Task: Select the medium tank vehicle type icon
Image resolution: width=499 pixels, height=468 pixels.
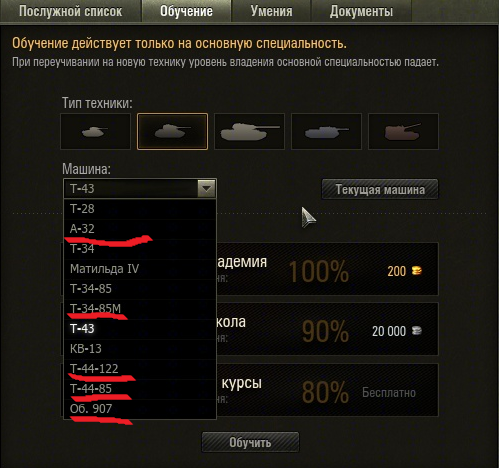Action: tap(172, 131)
